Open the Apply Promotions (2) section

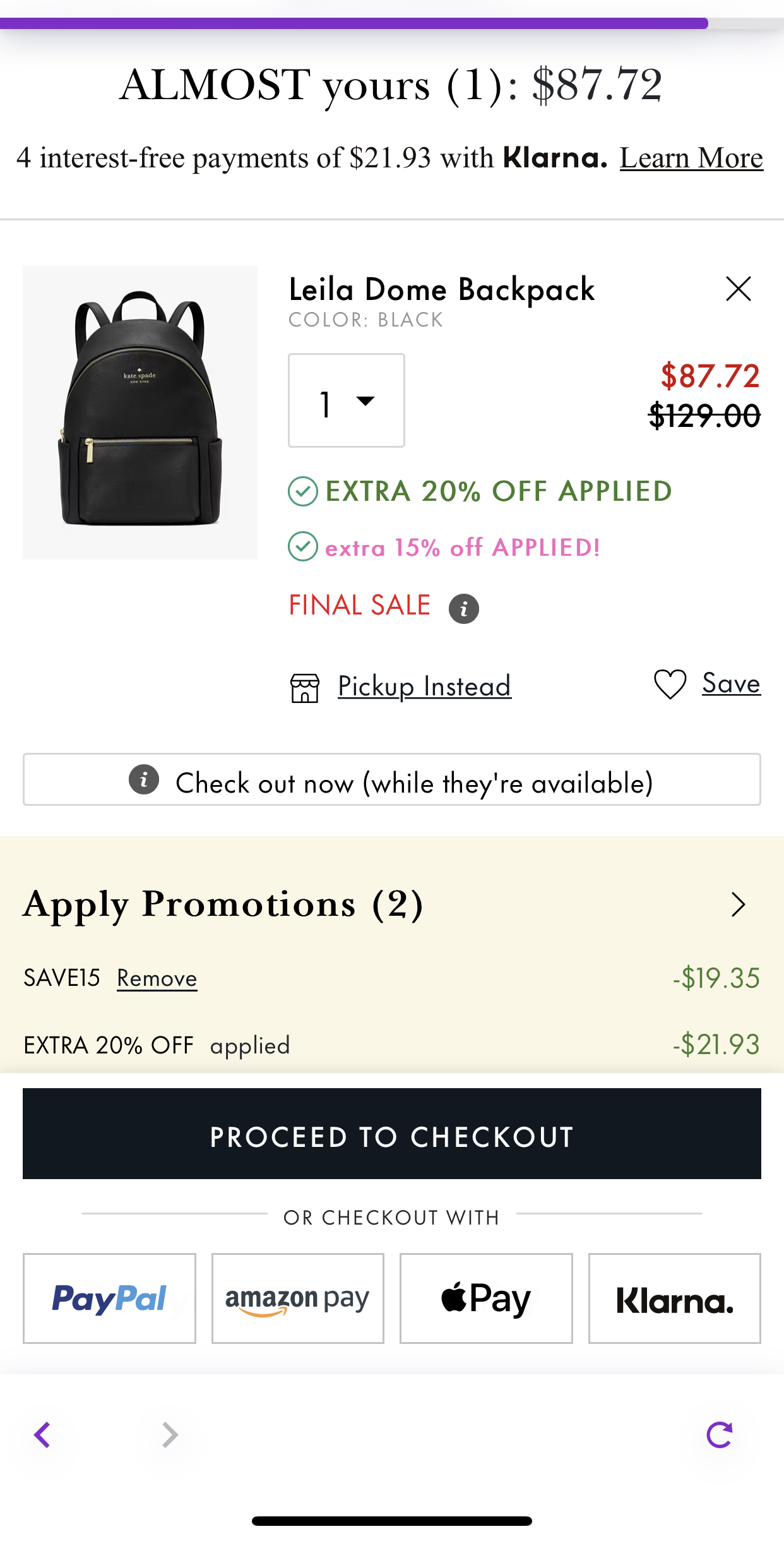(392, 904)
